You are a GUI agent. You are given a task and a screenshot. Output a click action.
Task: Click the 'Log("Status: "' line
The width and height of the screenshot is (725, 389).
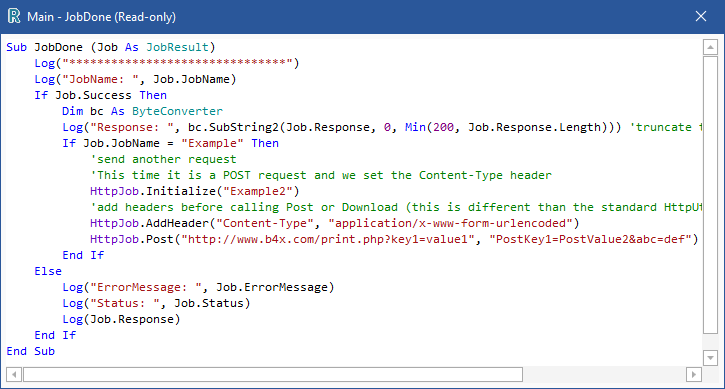click(x=156, y=303)
